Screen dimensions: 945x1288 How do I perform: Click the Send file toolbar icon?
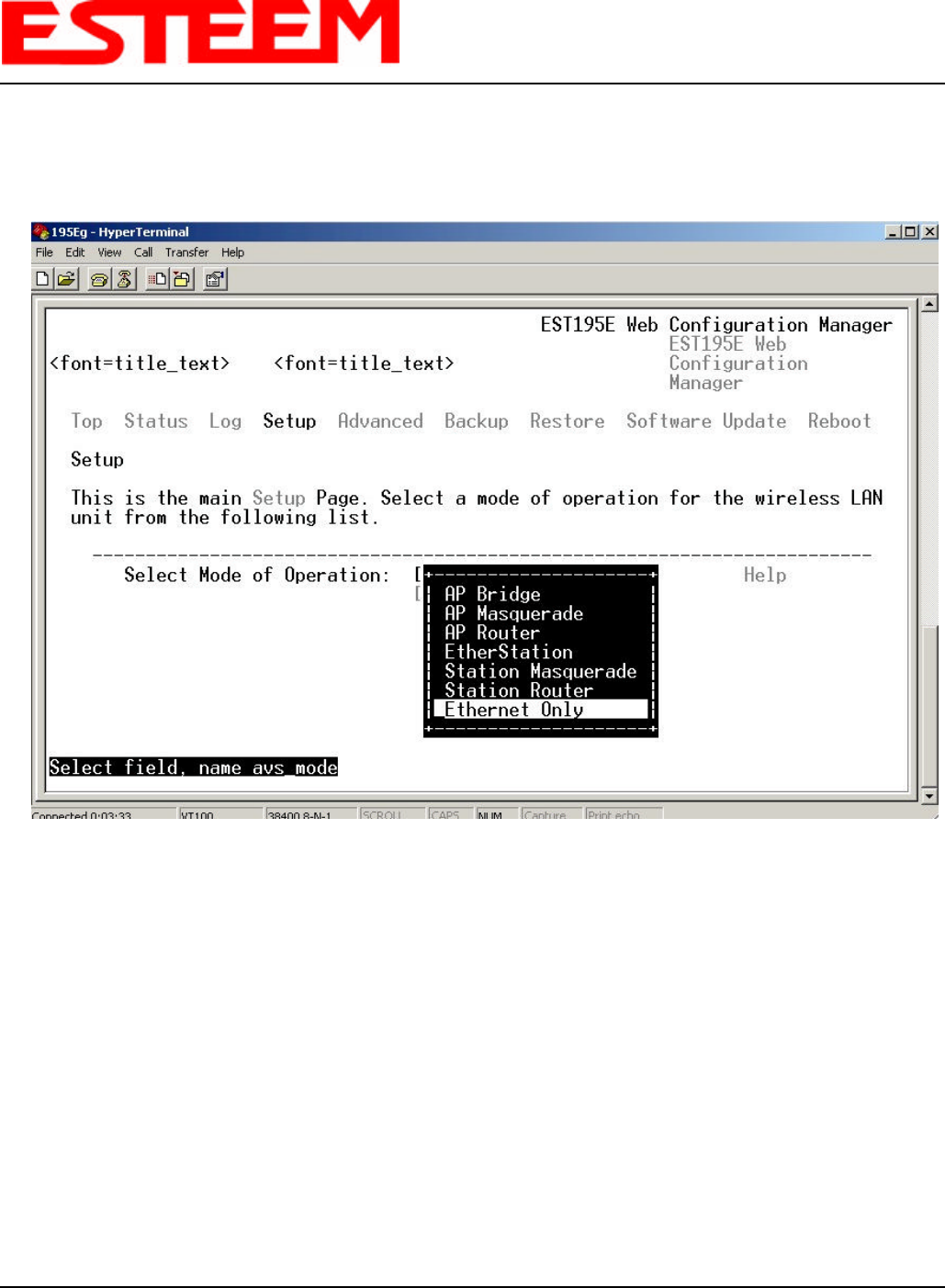point(158,279)
